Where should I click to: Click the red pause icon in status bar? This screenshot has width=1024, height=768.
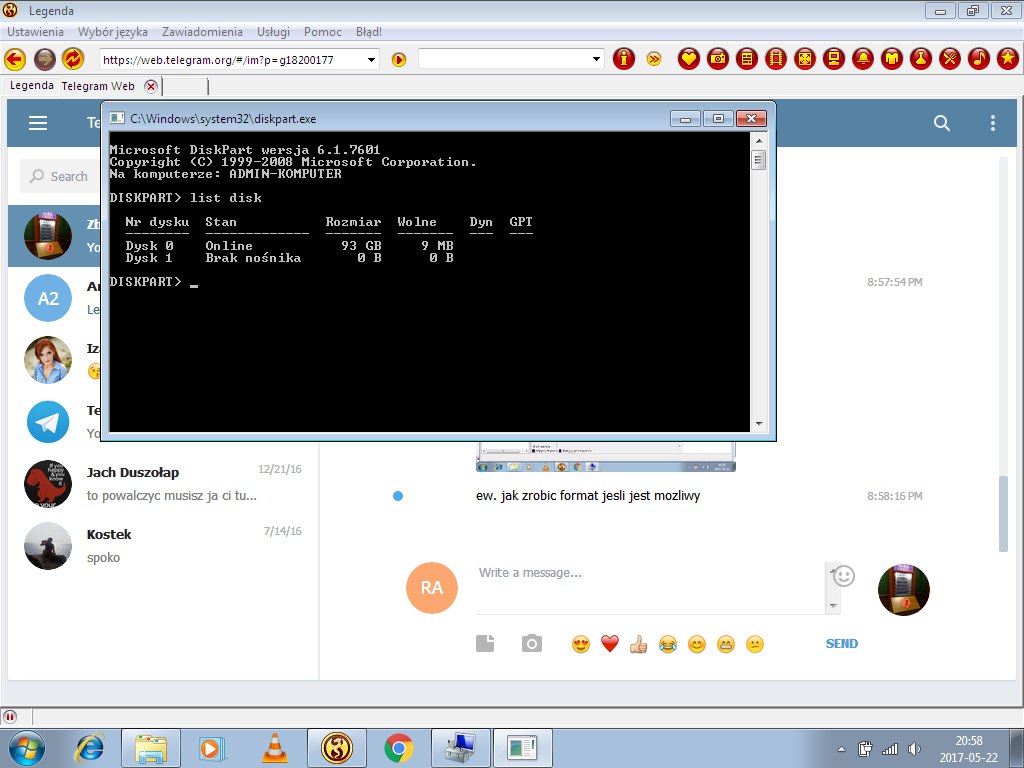point(10,716)
